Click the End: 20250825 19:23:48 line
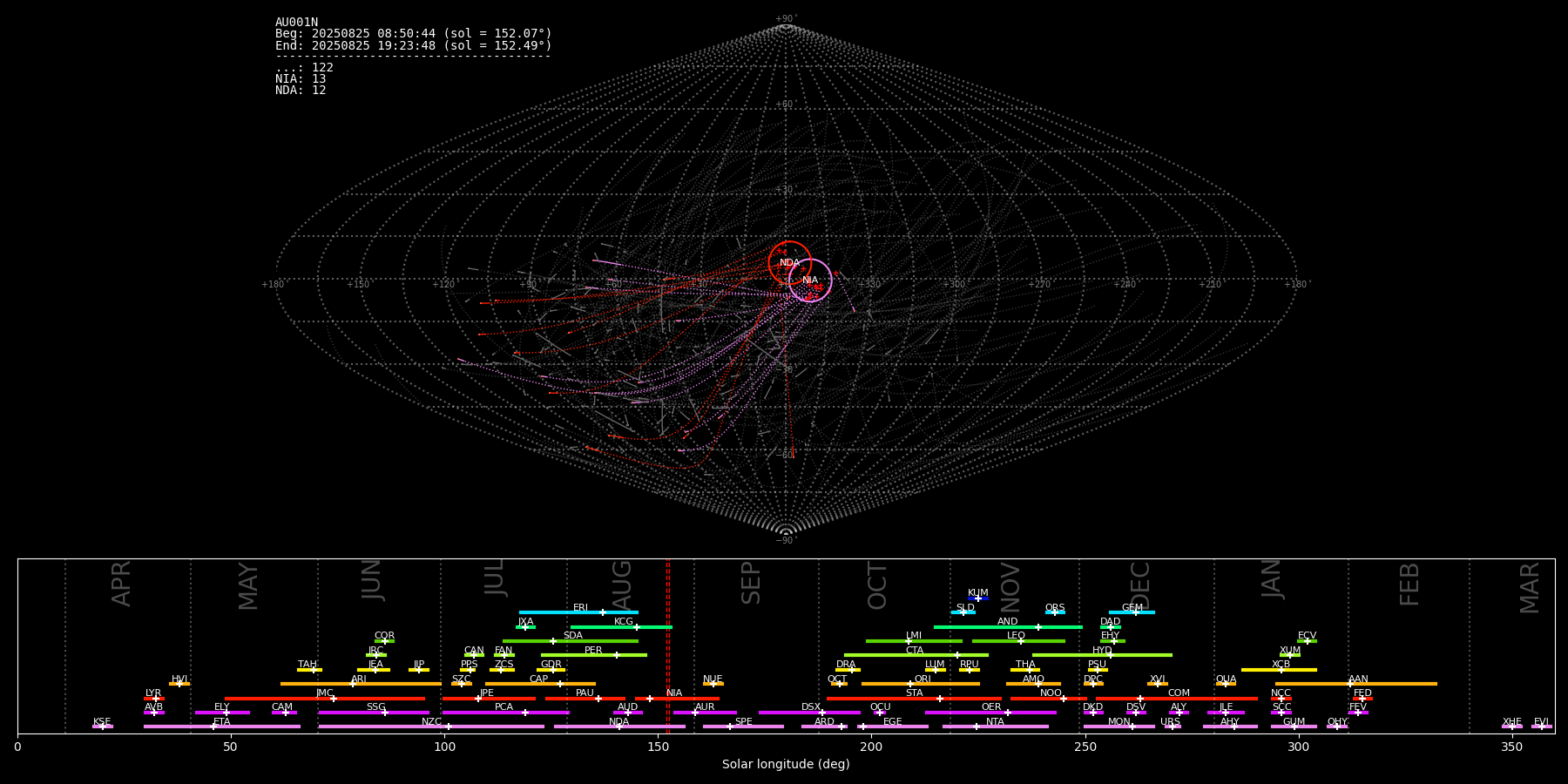 414,45
